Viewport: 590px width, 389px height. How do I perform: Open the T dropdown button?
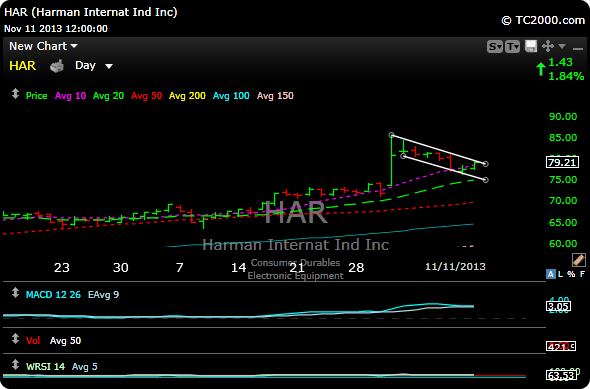pyautogui.click(x=512, y=47)
